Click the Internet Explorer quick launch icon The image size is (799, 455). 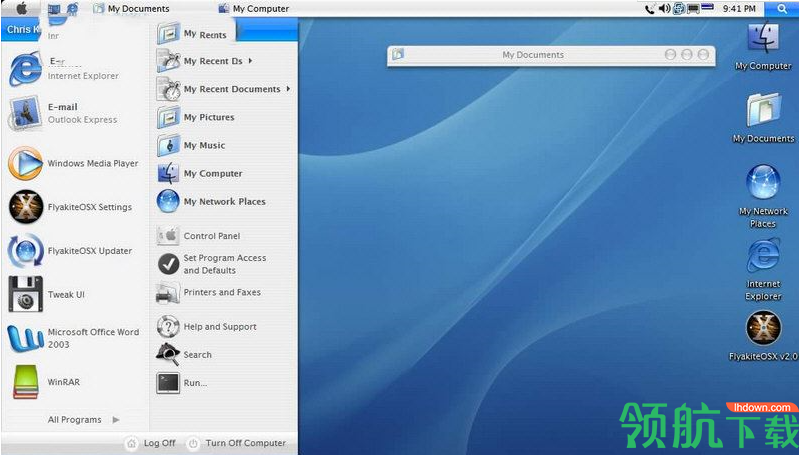(72, 9)
